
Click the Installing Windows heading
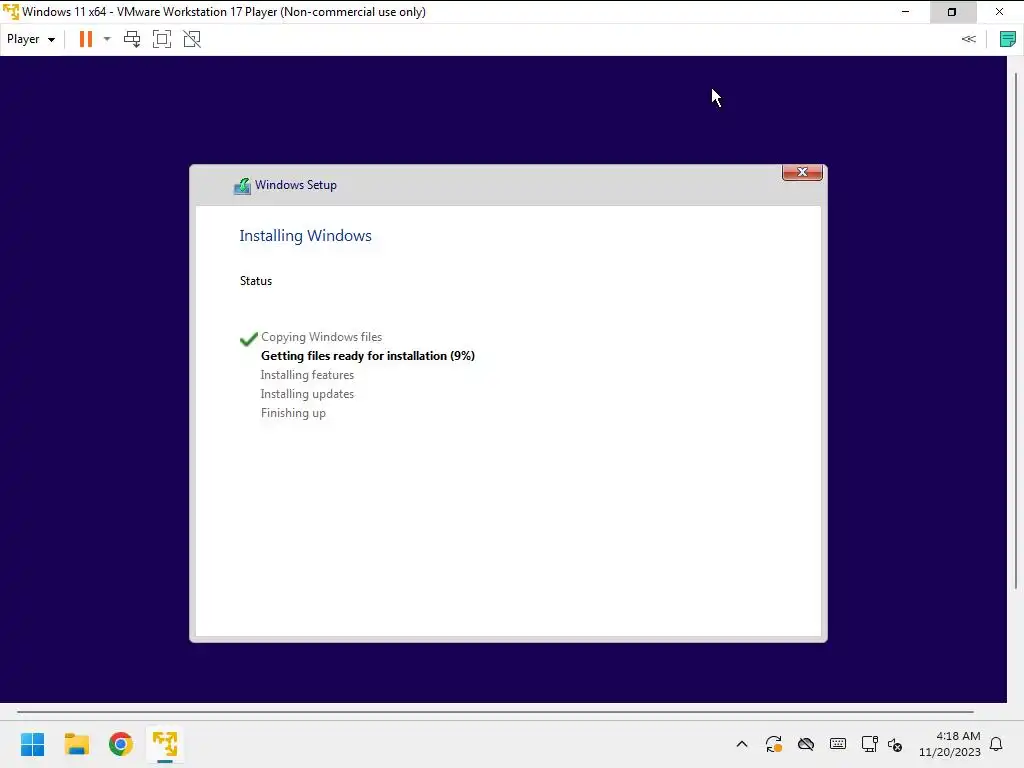click(x=305, y=236)
